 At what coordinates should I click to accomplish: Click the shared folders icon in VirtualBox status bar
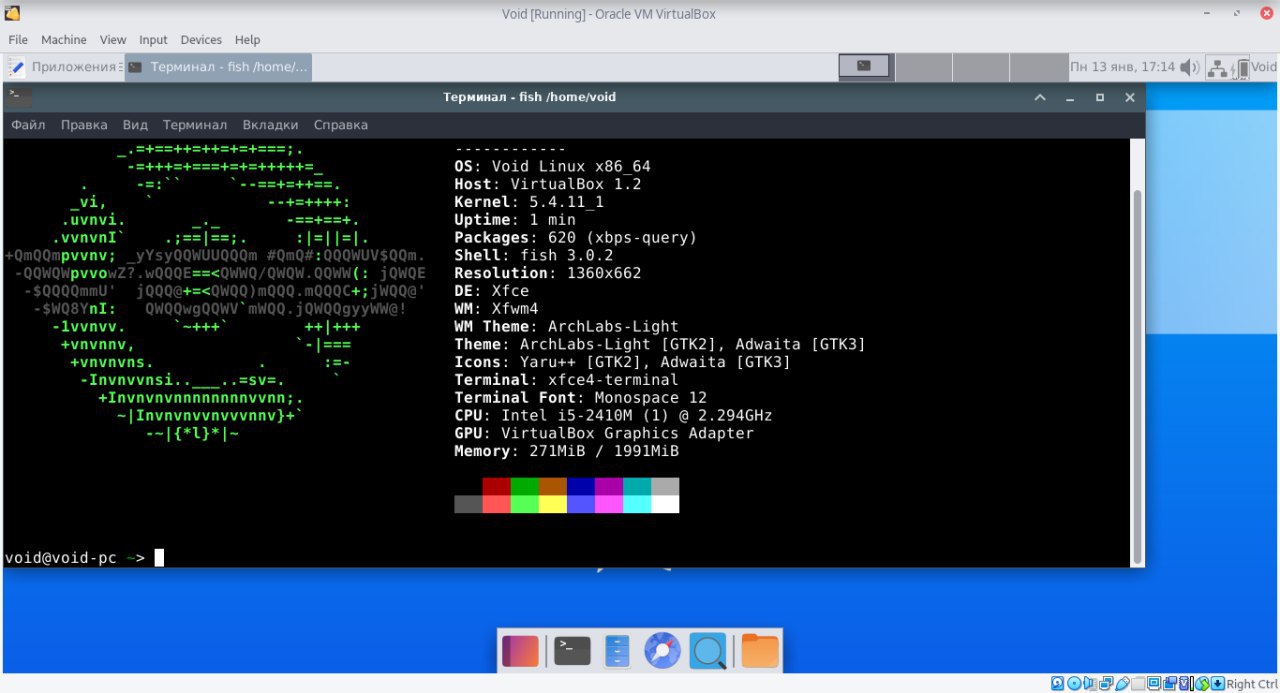1138,684
